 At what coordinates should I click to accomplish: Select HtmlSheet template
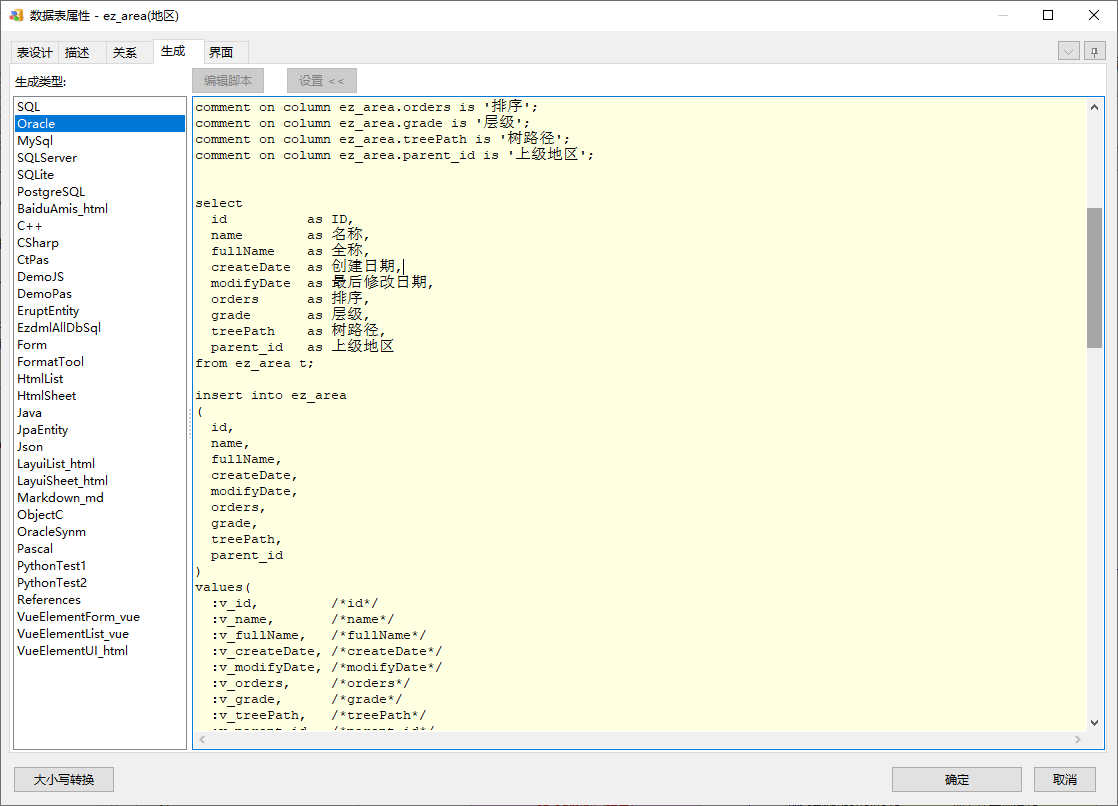pos(100,396)
